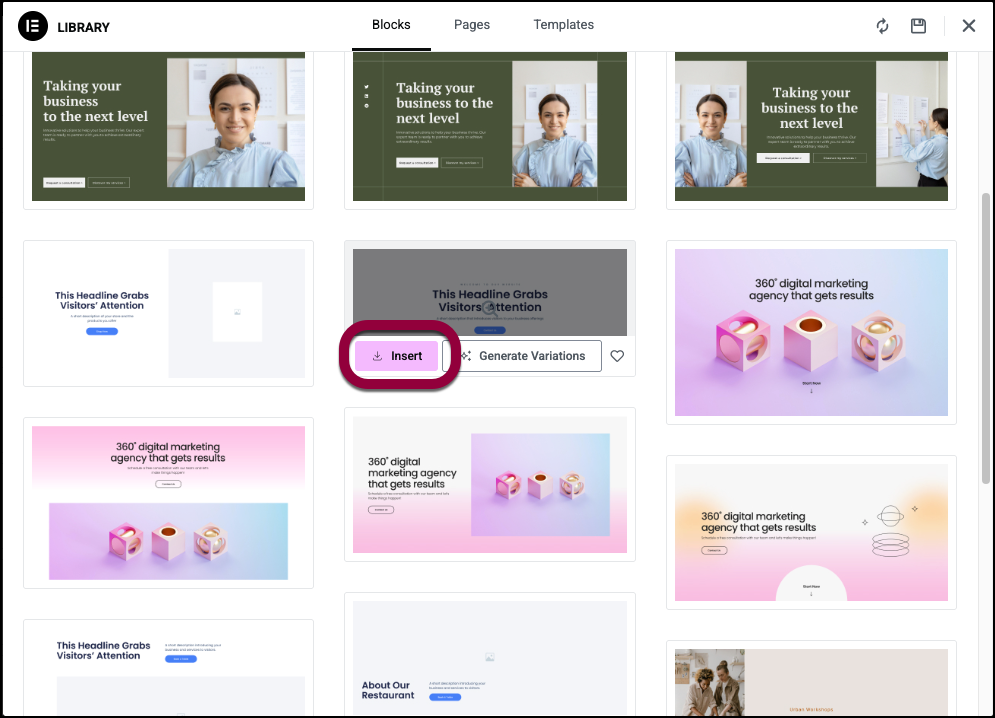Select centered green business block with two photos
The width and height of the screenshot is (995, 718).
coord(811,126)
